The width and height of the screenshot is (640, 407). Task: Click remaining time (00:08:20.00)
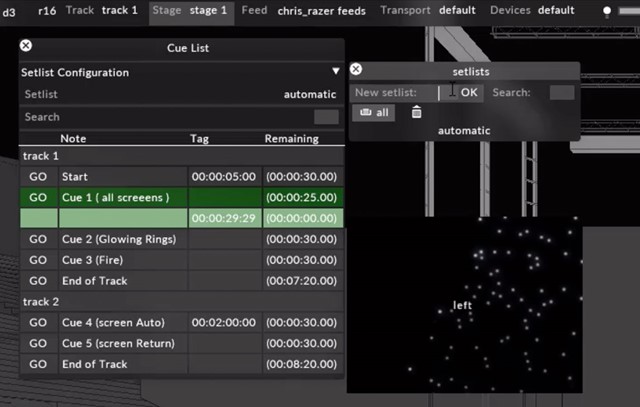coord(302,364)
